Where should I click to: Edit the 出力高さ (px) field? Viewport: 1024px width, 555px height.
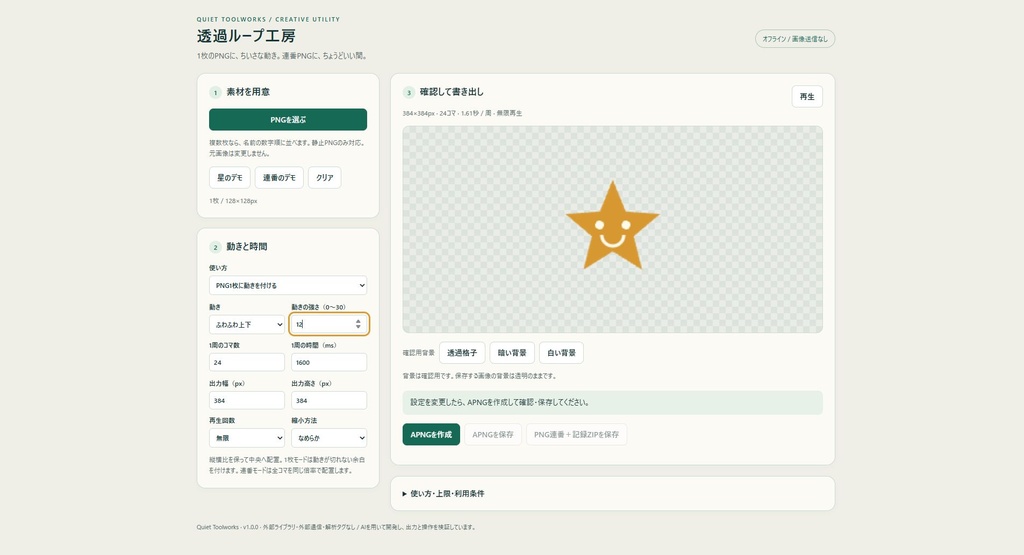(x=329, y=400)
